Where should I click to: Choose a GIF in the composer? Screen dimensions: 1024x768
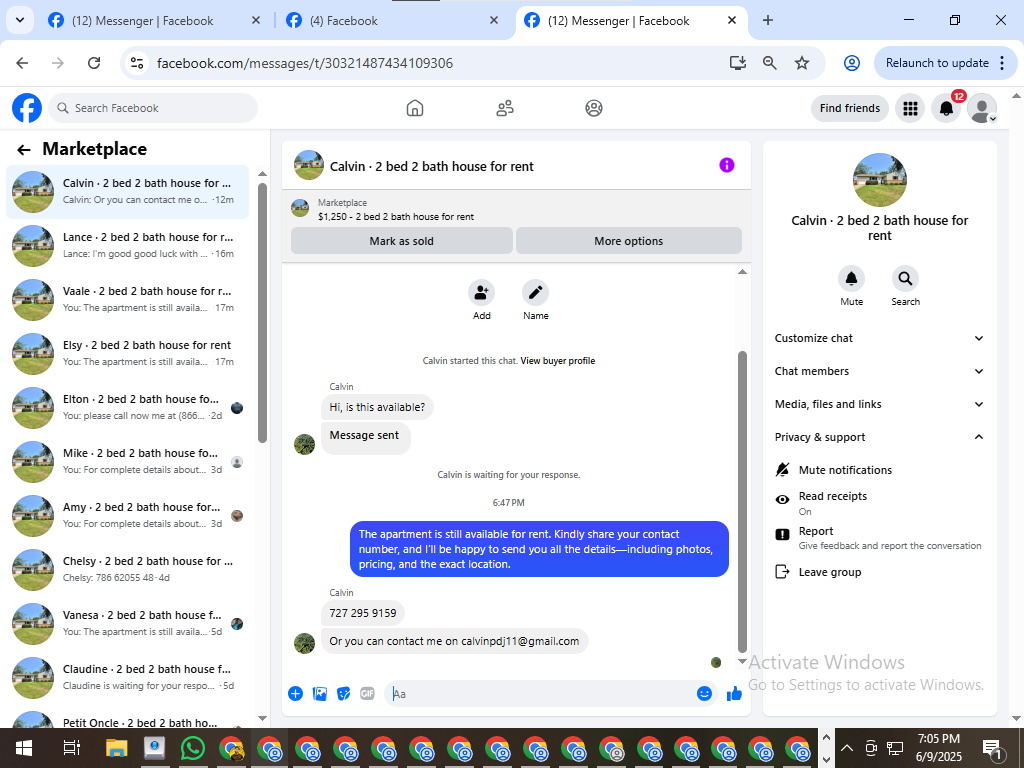tap(368, 694)
